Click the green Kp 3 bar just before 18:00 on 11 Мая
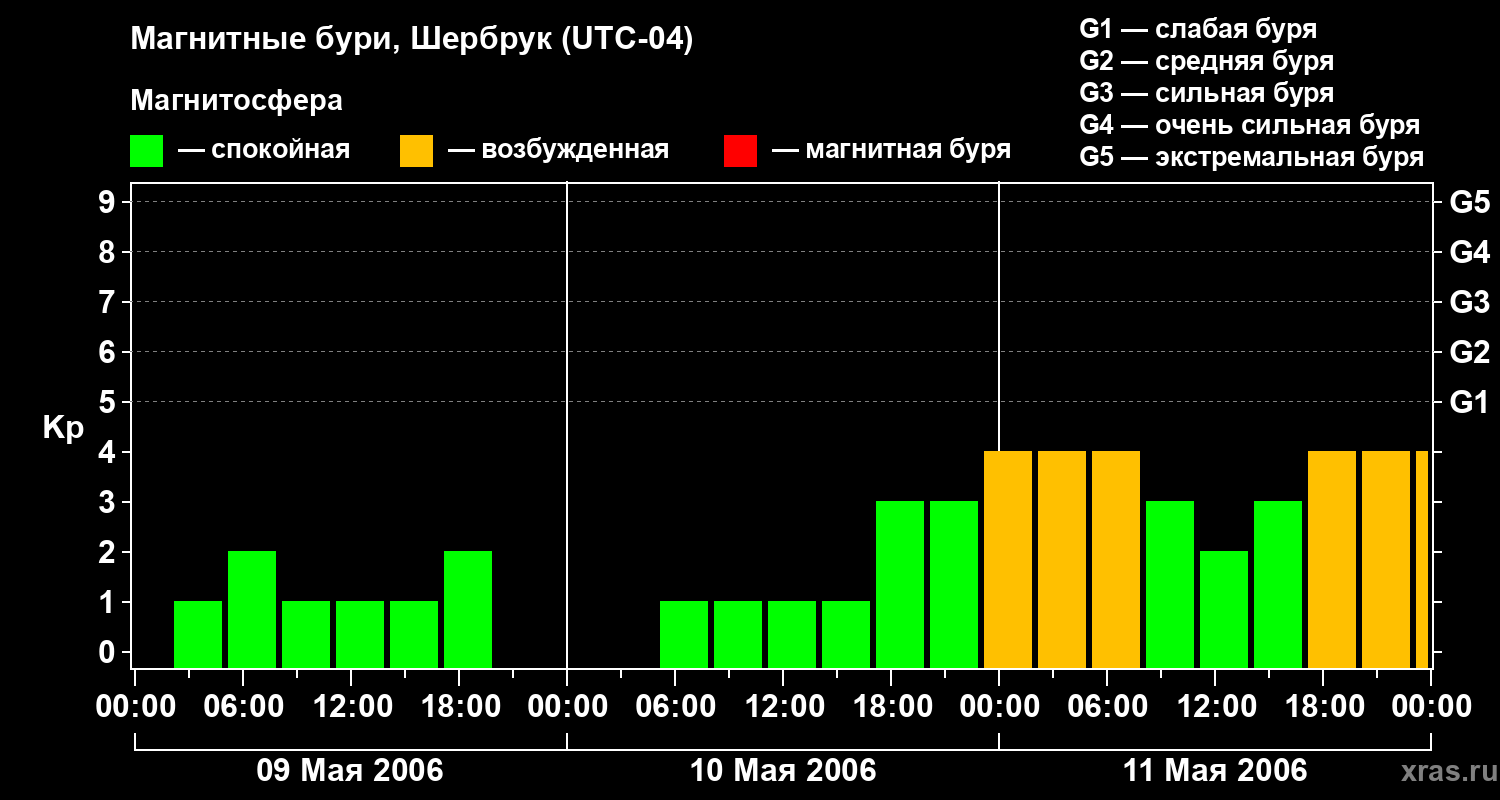Viewport: 1500px width, 800px height. coord(1278,584)
